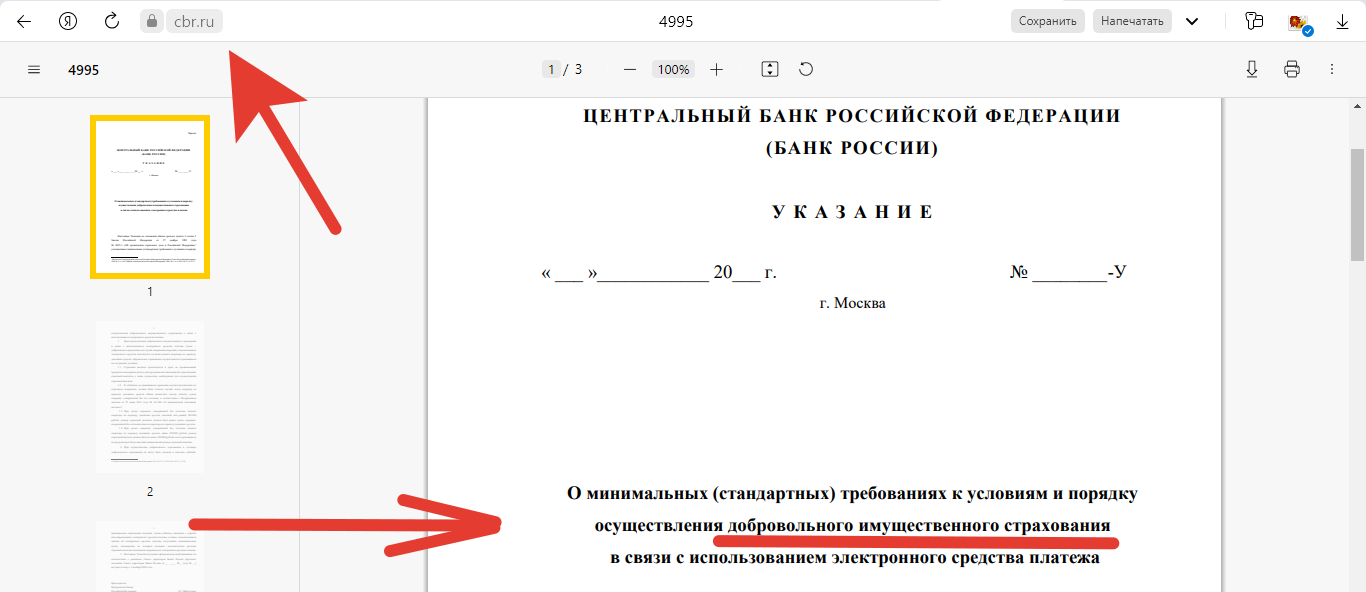
Task: Click the zoom in plus icon
Action: click(x=716, y=69)
